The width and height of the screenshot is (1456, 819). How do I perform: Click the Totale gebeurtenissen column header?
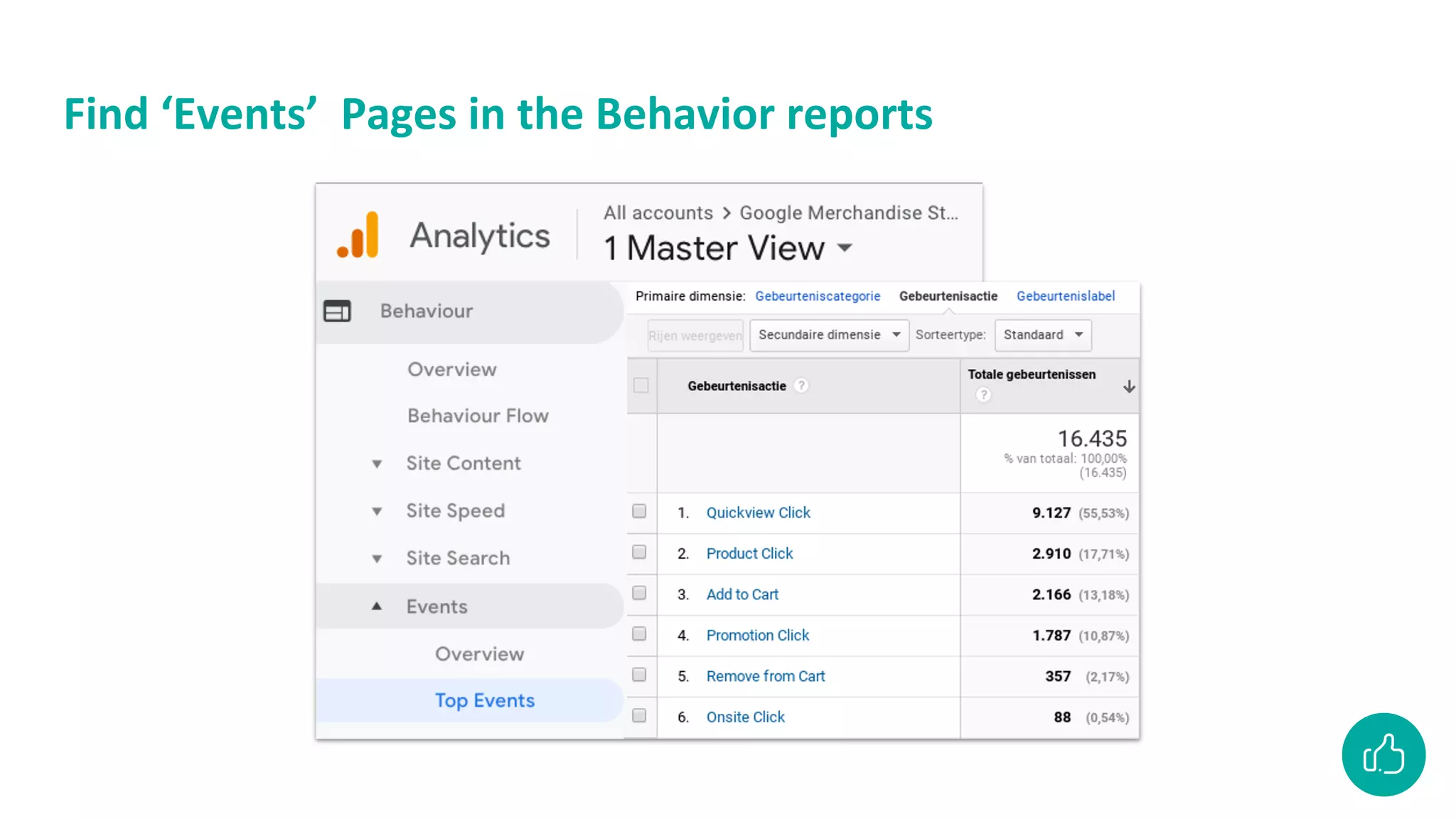pyautogui.click(x=1032, y=375)
